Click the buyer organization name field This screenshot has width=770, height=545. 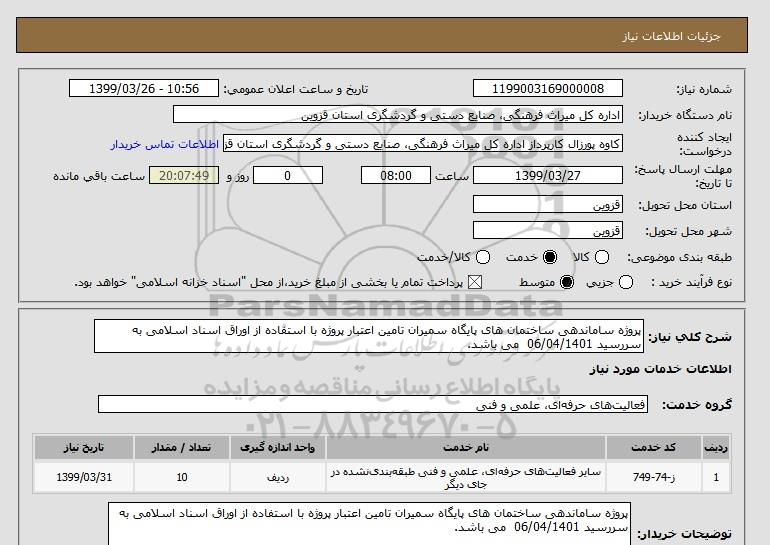(398, 114)
